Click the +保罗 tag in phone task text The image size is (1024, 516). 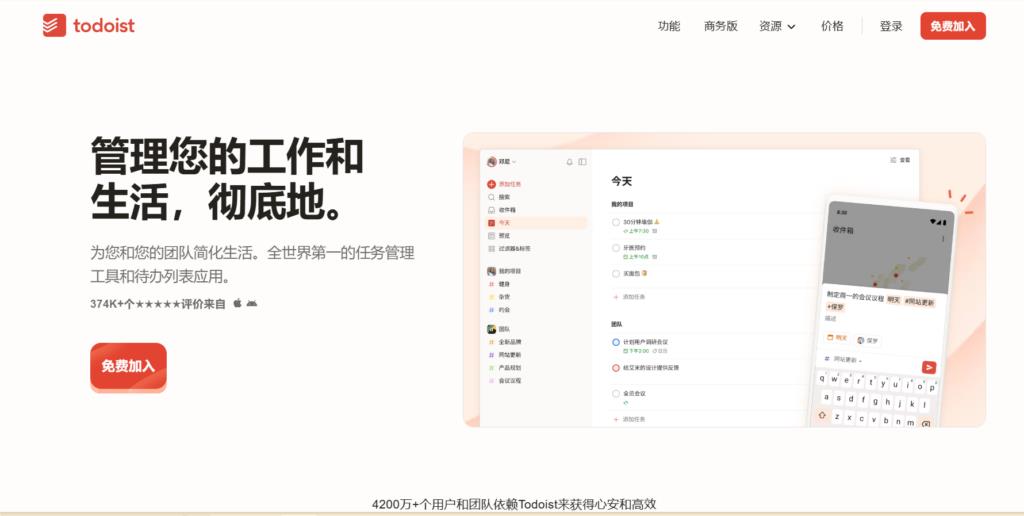835,307
